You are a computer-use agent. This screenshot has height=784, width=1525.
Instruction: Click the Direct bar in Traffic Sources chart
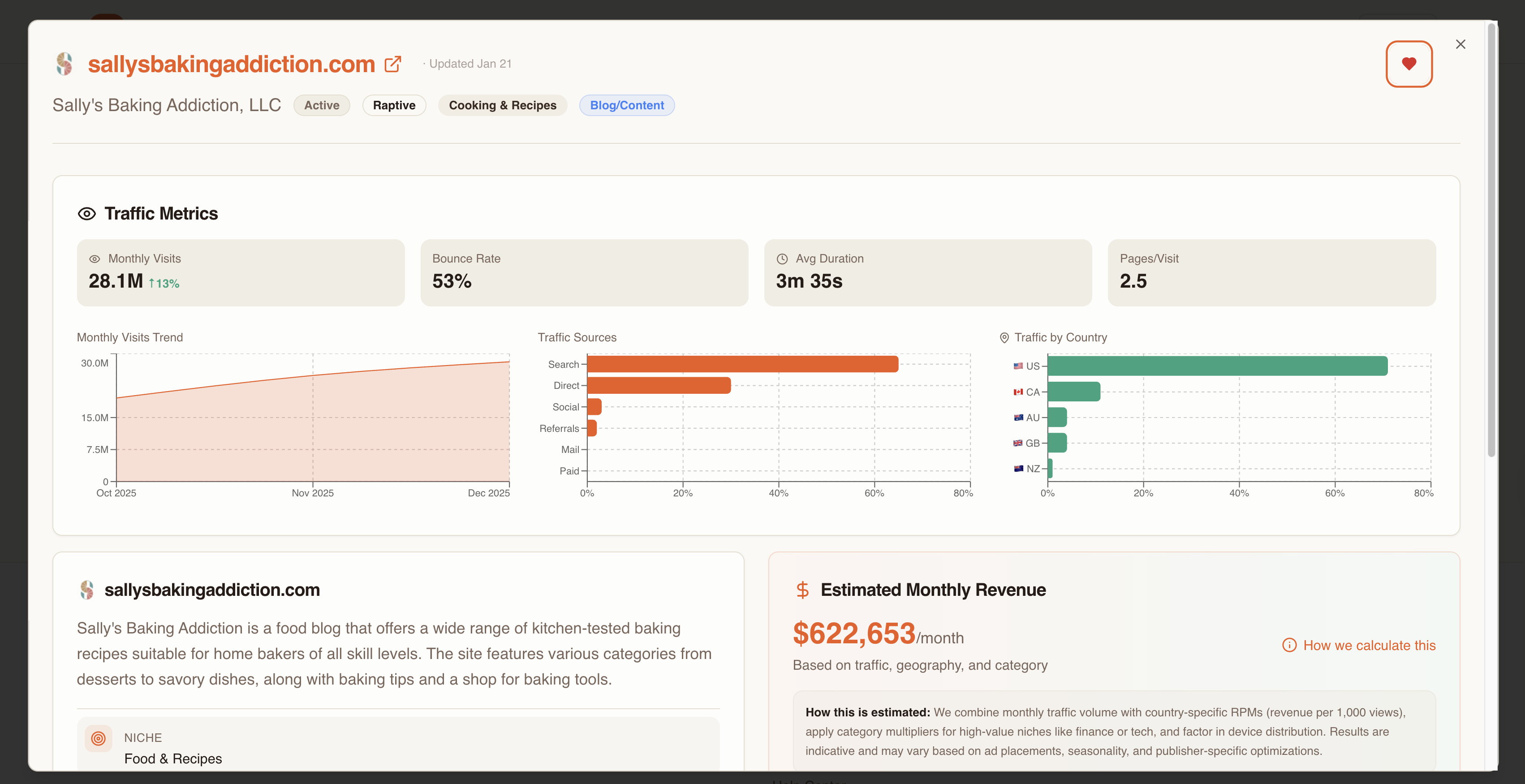(x=659, y=385)
